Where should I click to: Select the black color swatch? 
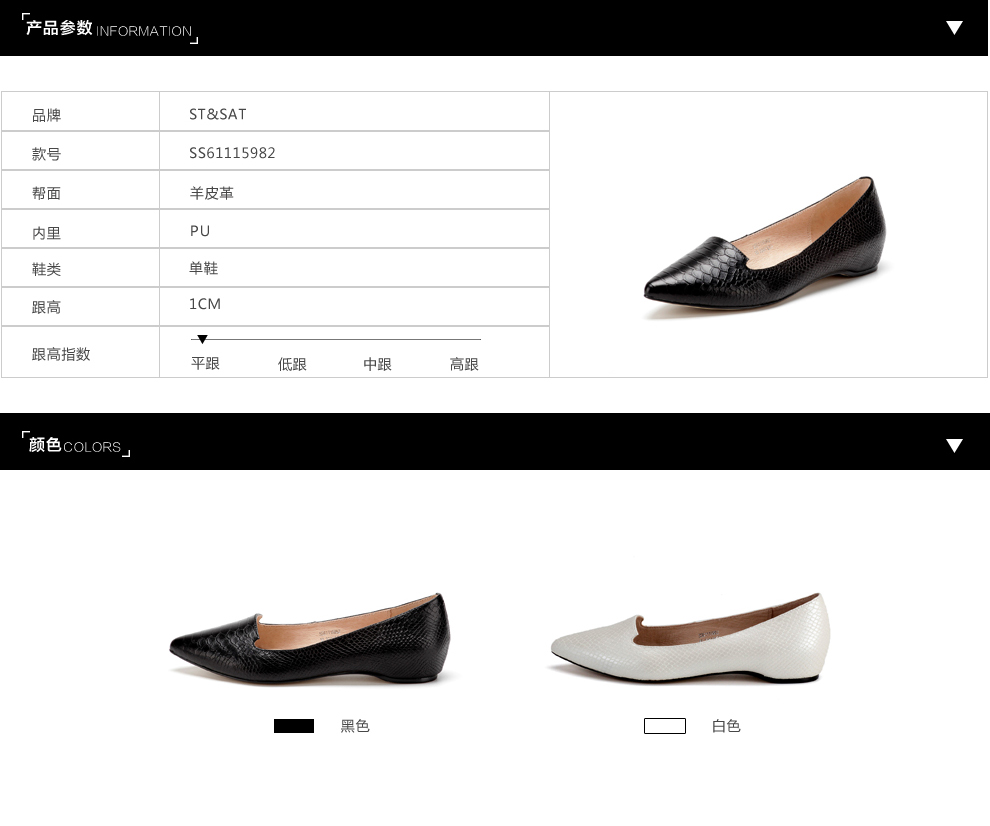point(294,726)
